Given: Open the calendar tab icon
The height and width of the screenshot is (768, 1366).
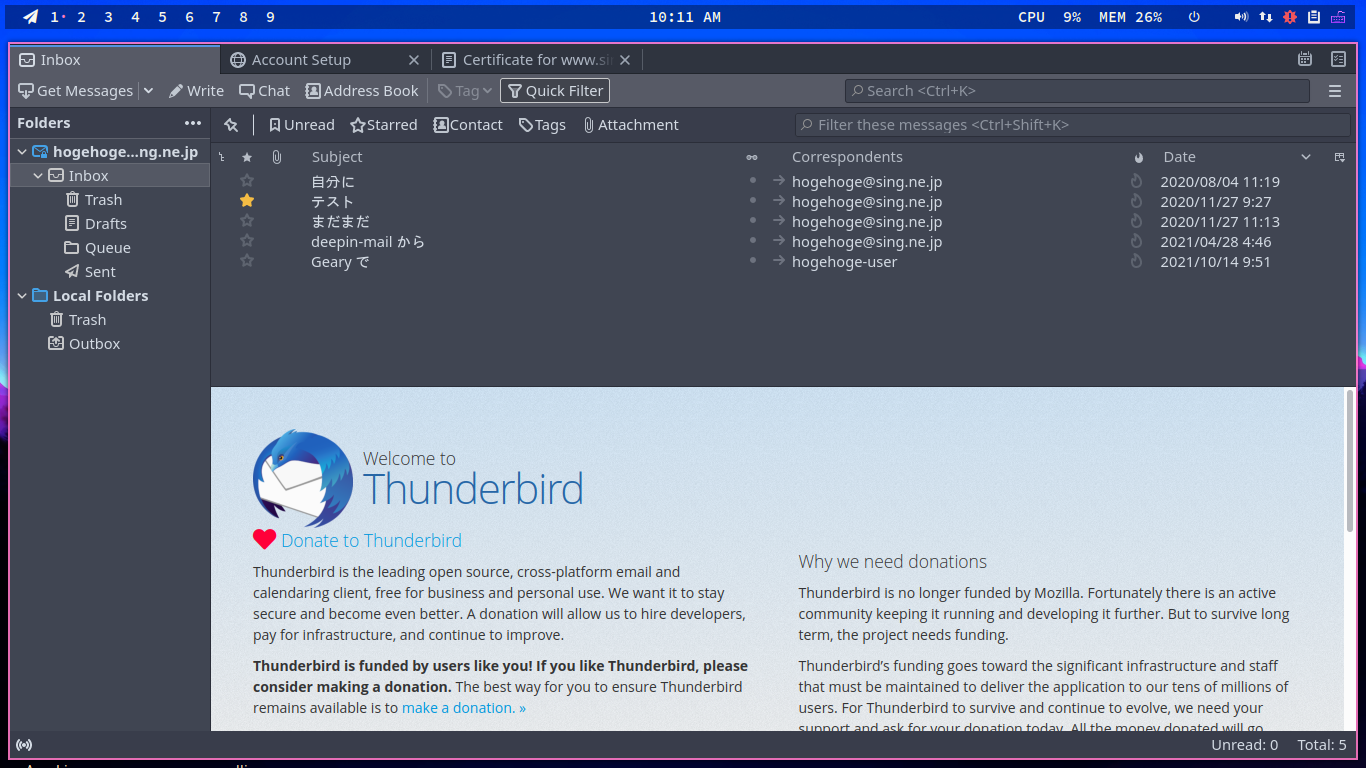Looking at the screenshot, I should (x=1305, y=60).
